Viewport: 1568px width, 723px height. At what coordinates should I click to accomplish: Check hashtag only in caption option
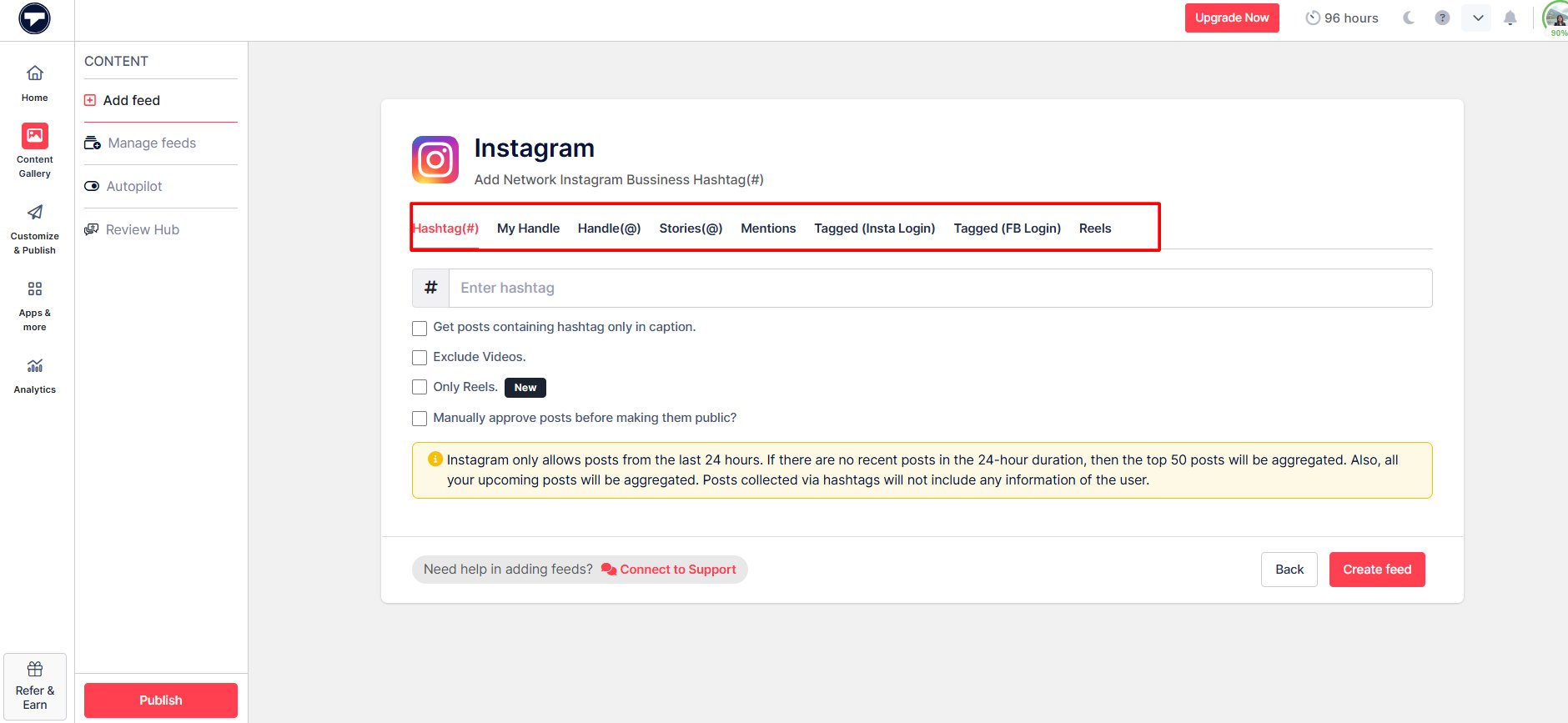click(x=420, y=328)
